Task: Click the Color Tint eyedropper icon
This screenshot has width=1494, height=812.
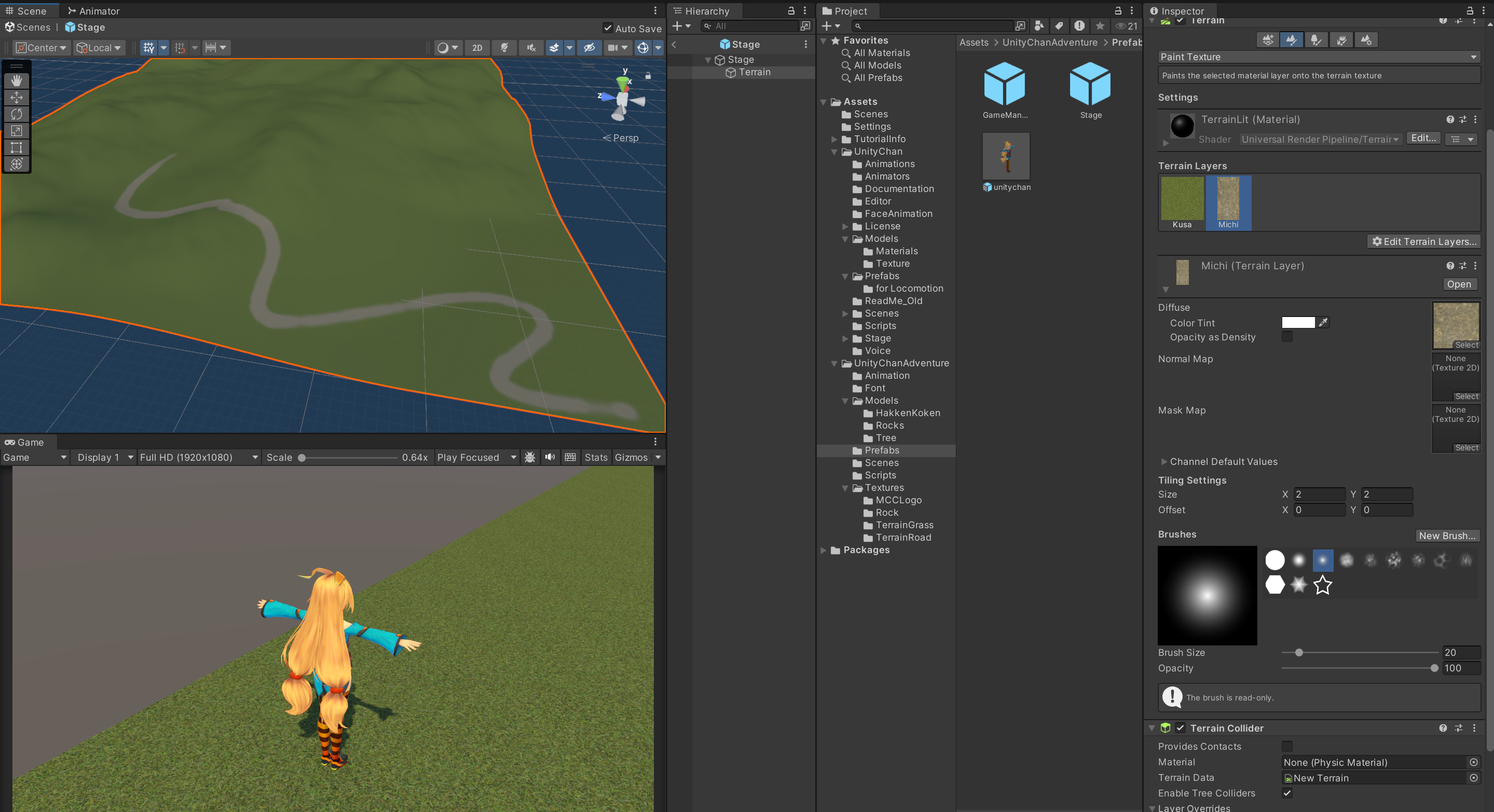Action: [x=1323, y=323]
